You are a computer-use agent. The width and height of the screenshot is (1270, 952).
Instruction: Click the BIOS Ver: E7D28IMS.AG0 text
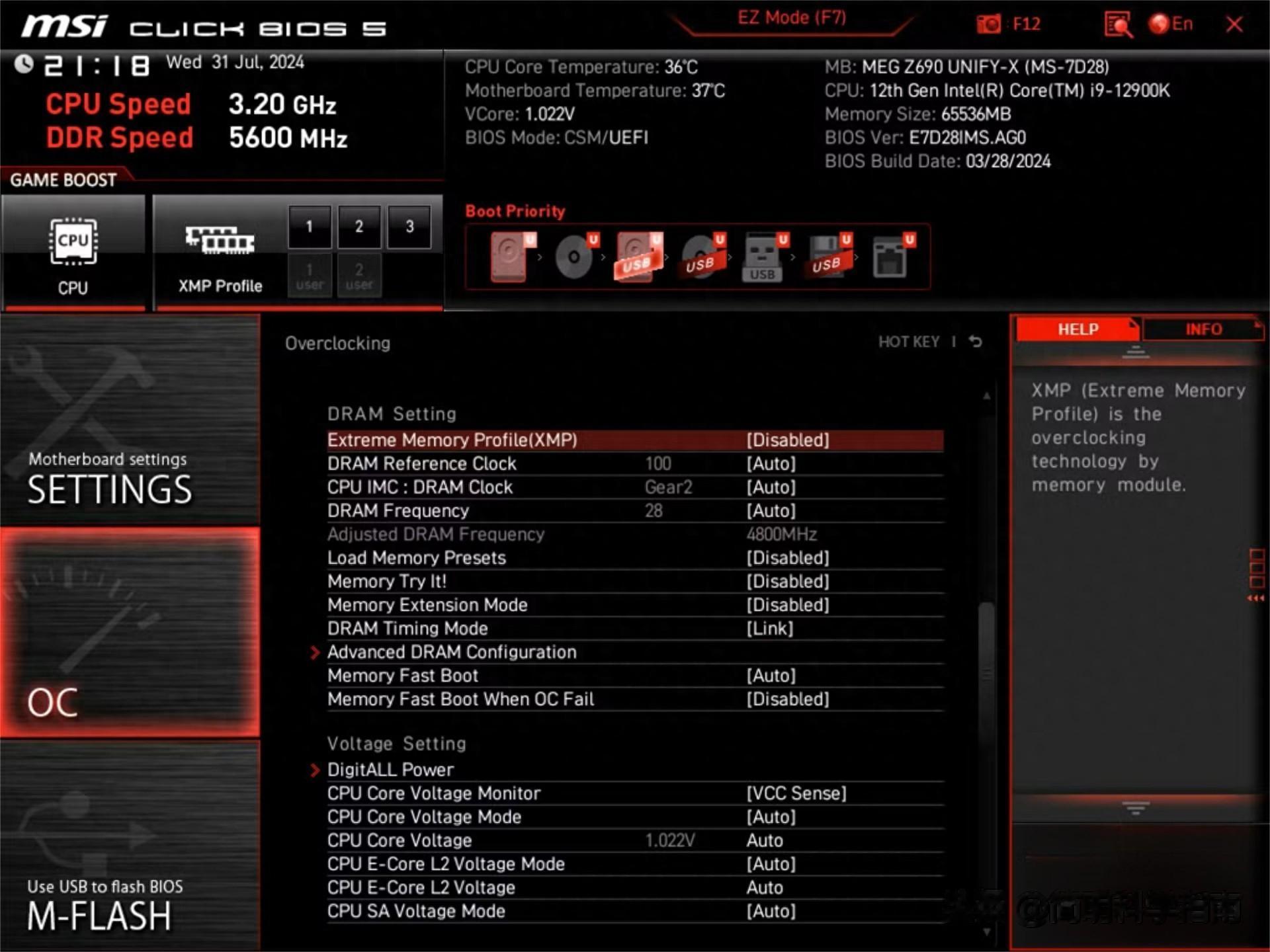pos(925,138)
